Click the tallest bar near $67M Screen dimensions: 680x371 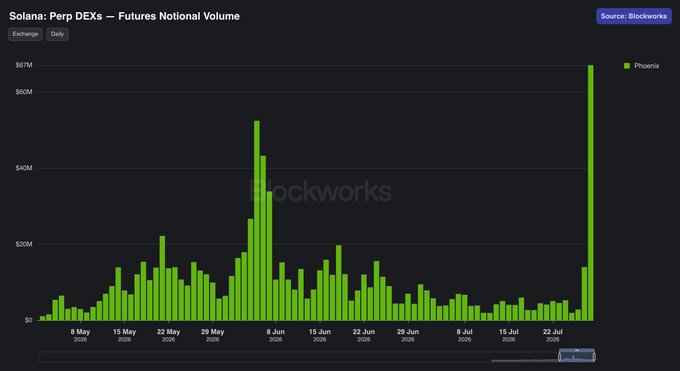(x=591, y=193)
